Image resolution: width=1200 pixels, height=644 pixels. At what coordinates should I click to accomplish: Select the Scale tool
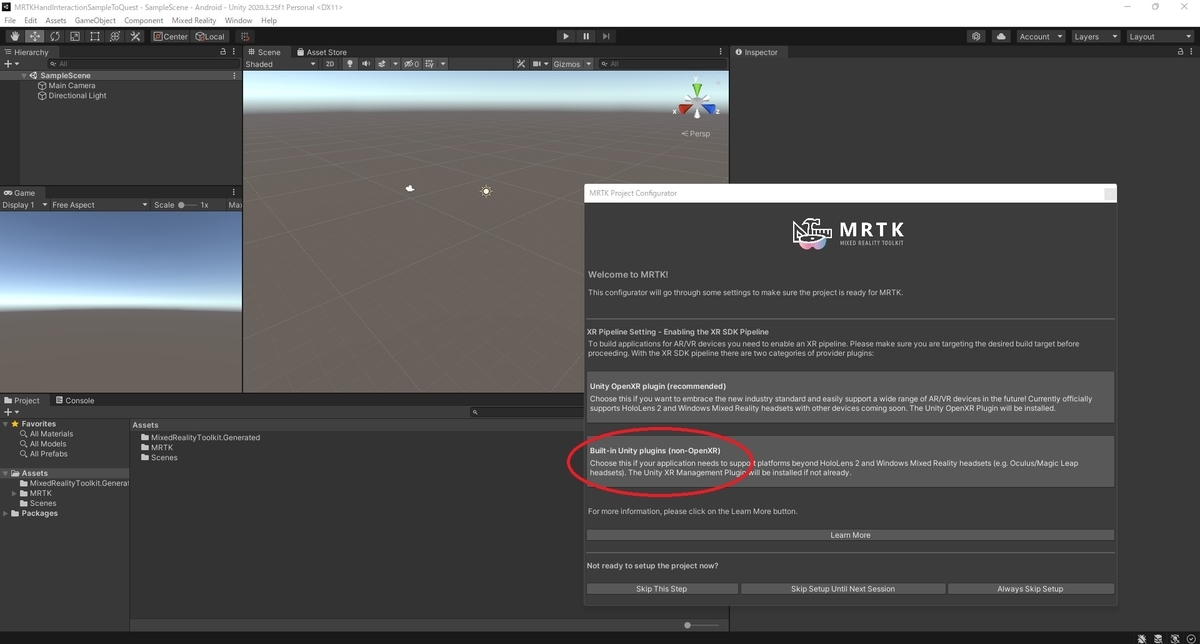click(74, 36)
